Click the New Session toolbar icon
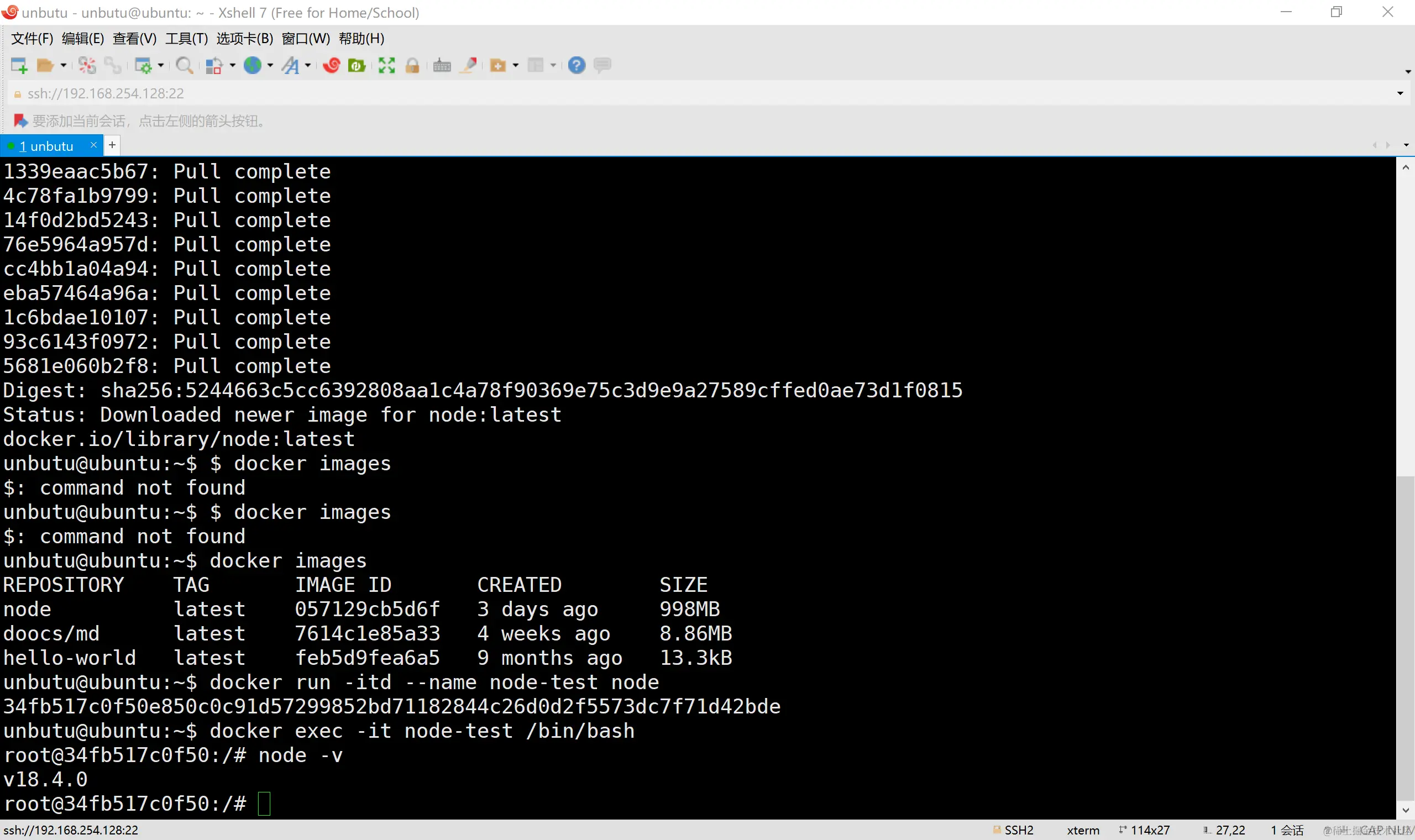This screenshot has width=1415, height=840. (x=19, y=66)
